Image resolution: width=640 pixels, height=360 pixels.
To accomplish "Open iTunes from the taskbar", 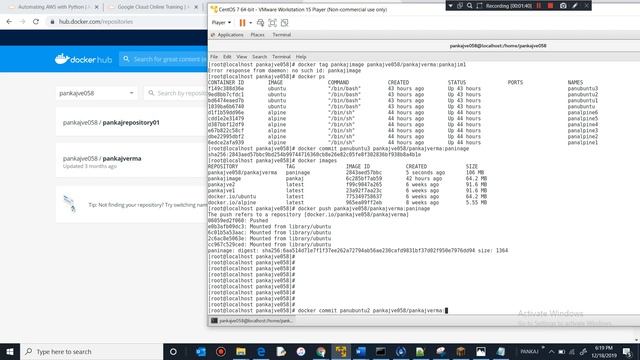I will click(301, 351).
